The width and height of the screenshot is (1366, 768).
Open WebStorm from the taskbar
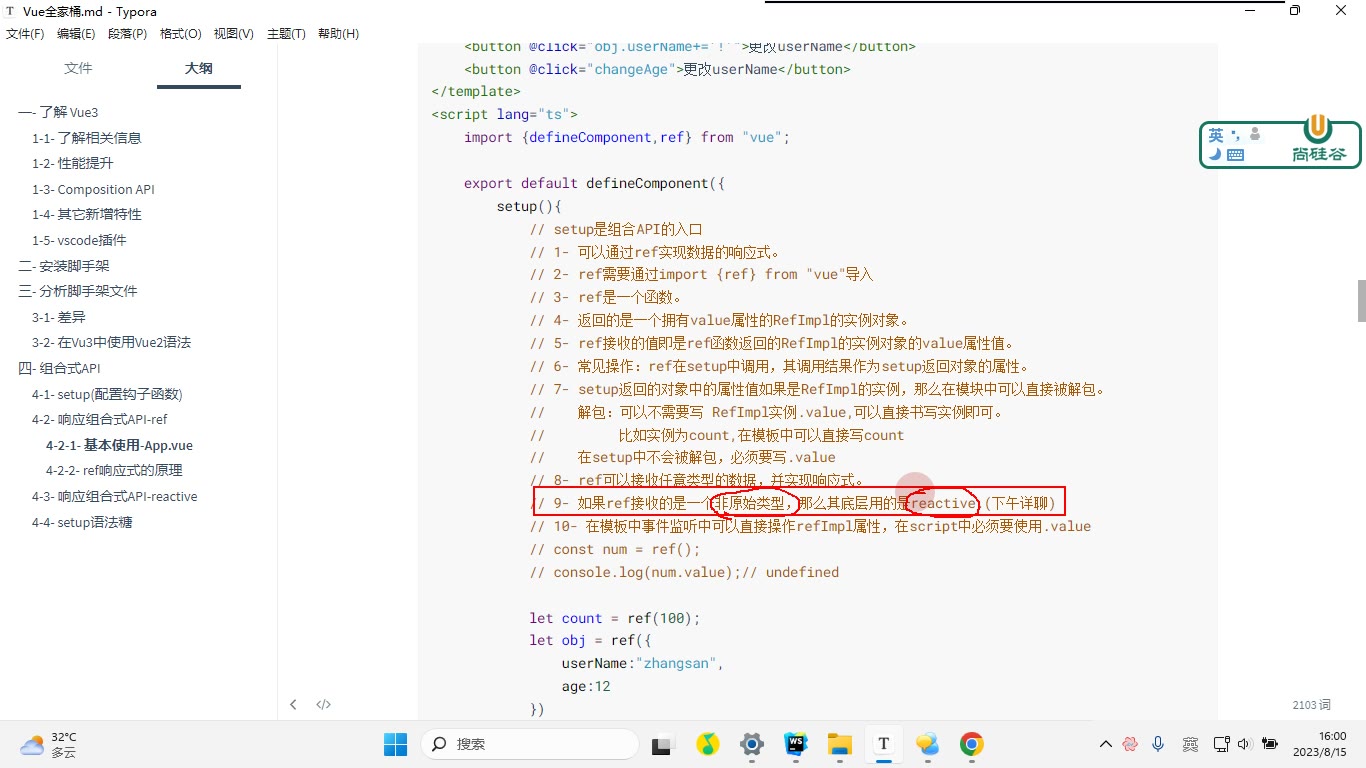pos(796,744)
